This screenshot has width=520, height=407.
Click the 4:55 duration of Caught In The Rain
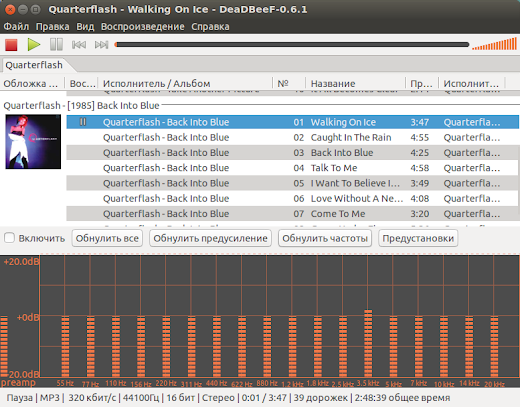(420, 137)
